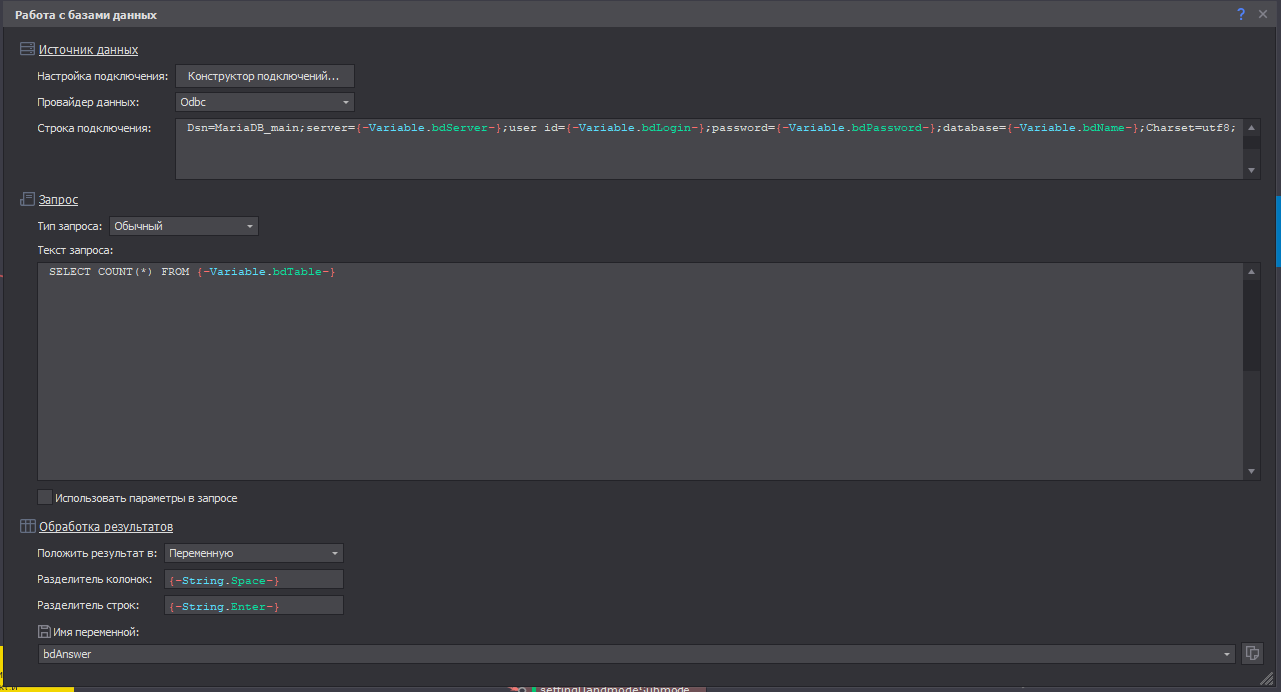Click the save icon beside Имя переменной
Screen dimensions: 1281x692
tap(44, 631)
